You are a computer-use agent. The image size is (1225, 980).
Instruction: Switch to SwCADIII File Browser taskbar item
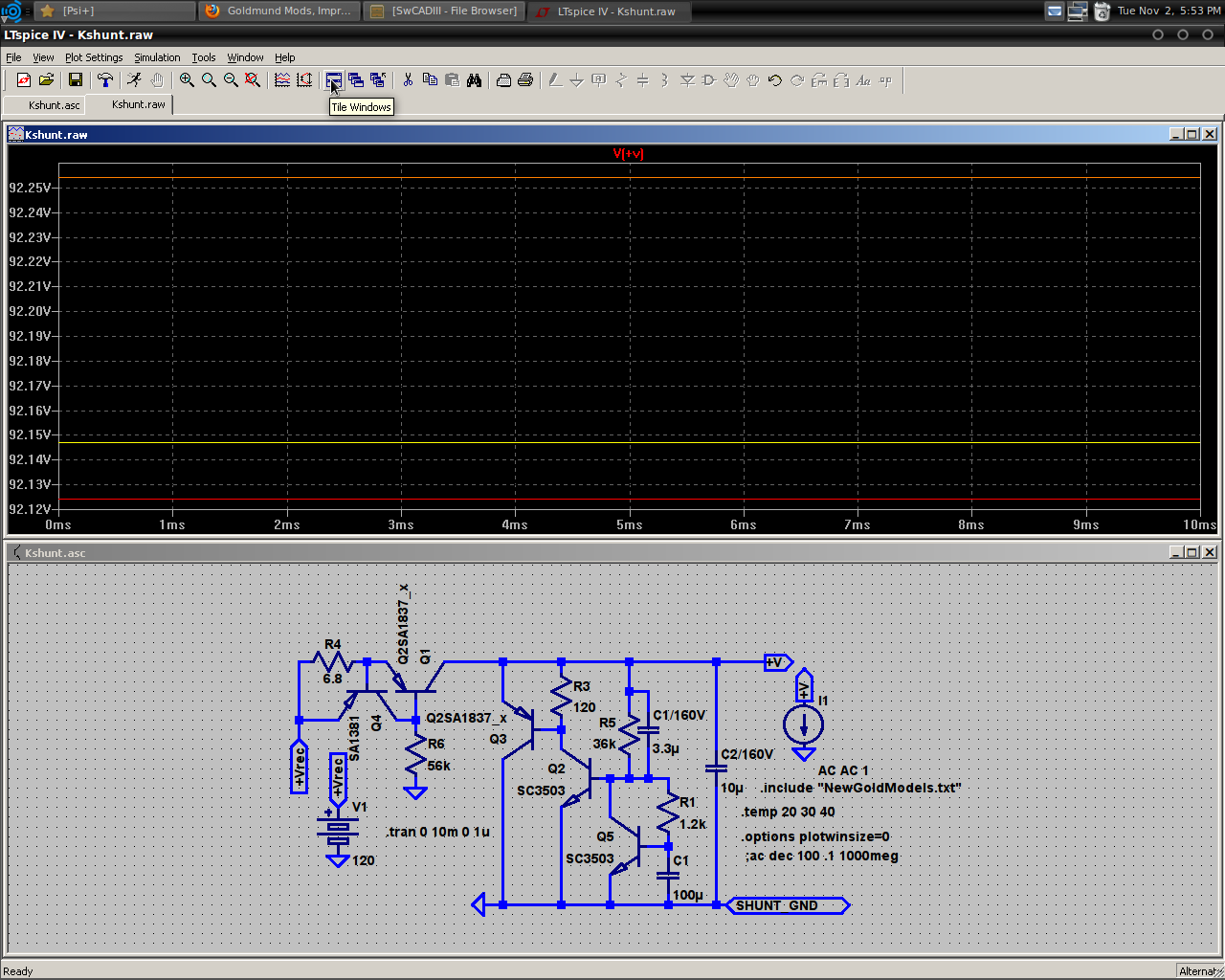444,11
